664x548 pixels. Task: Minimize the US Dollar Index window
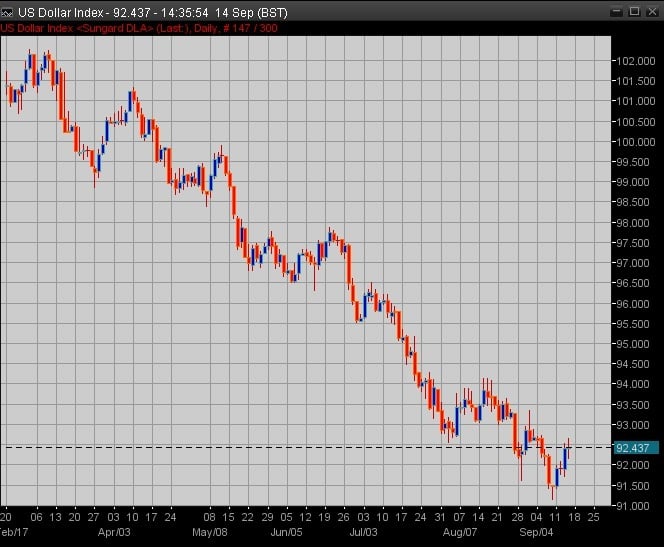pos(615,10)
